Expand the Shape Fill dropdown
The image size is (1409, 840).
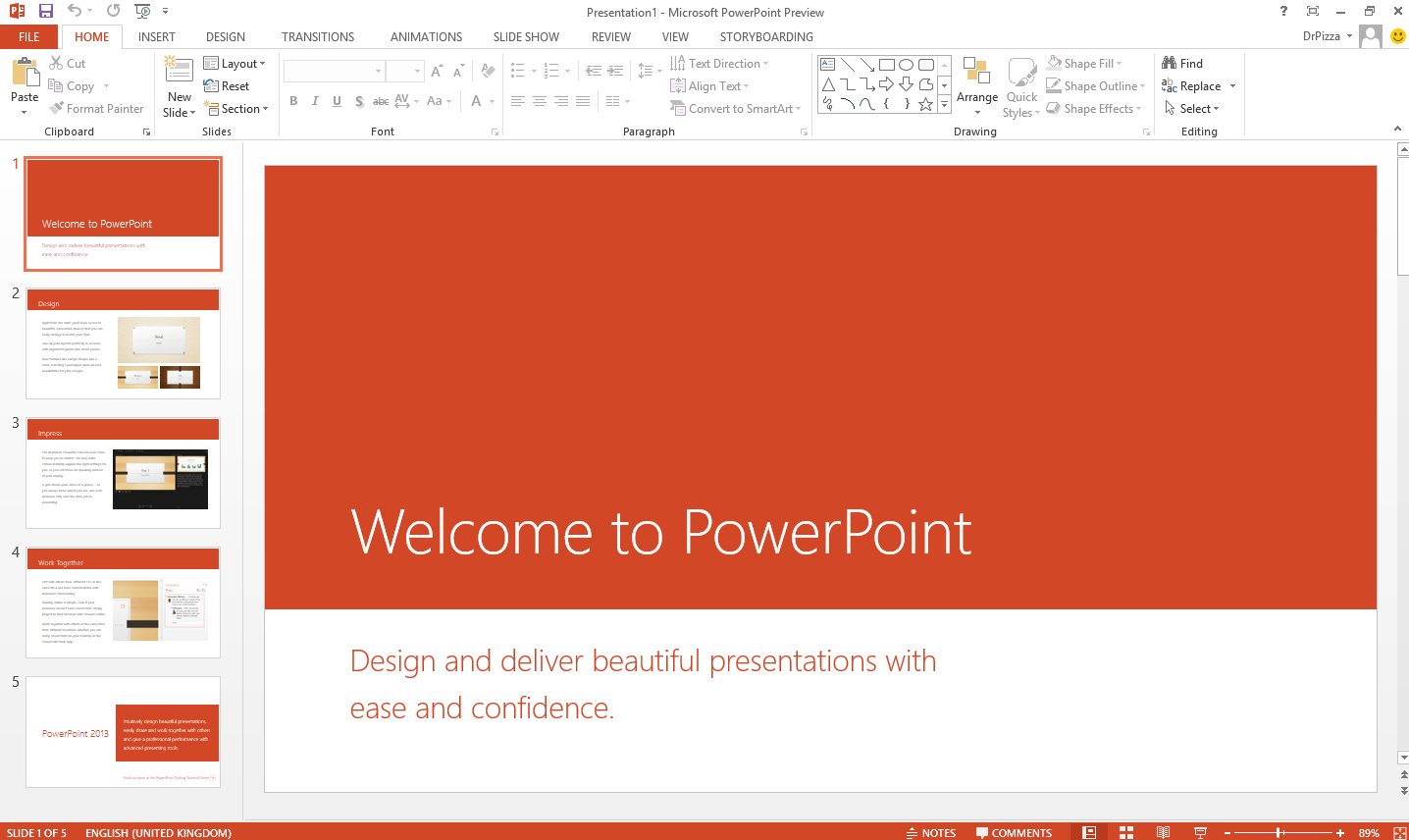[x=1119, y=63]
